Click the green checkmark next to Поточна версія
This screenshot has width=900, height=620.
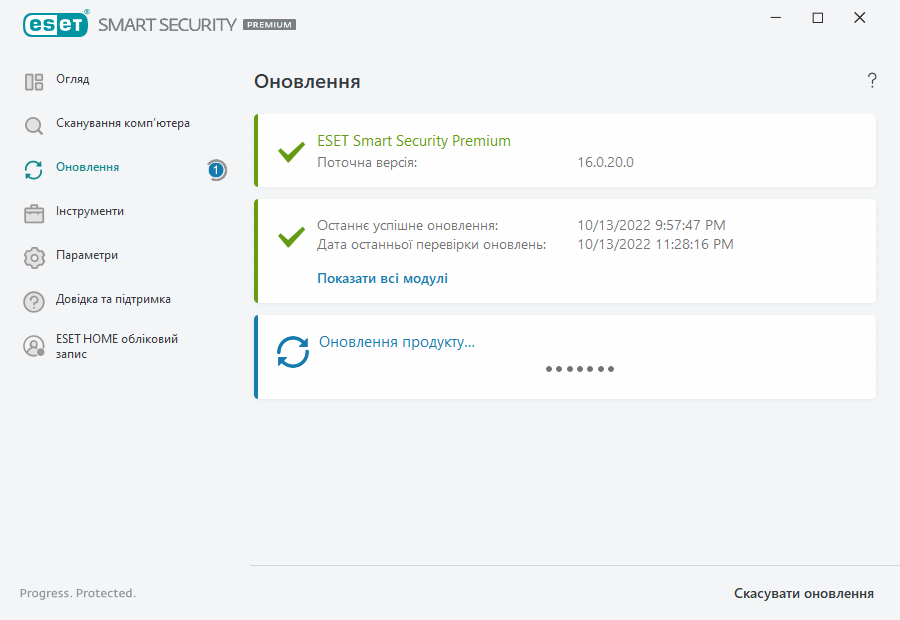tap(291, 152)
